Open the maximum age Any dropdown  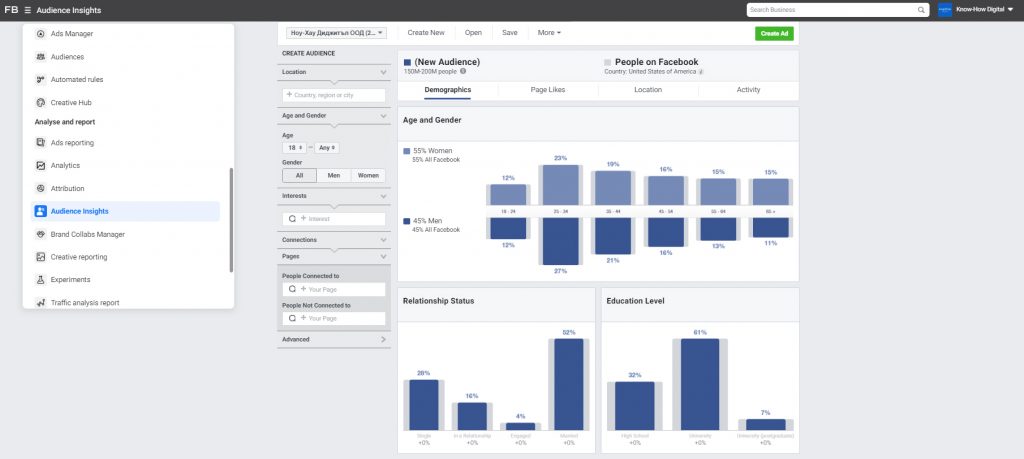[x=327, y=148]
